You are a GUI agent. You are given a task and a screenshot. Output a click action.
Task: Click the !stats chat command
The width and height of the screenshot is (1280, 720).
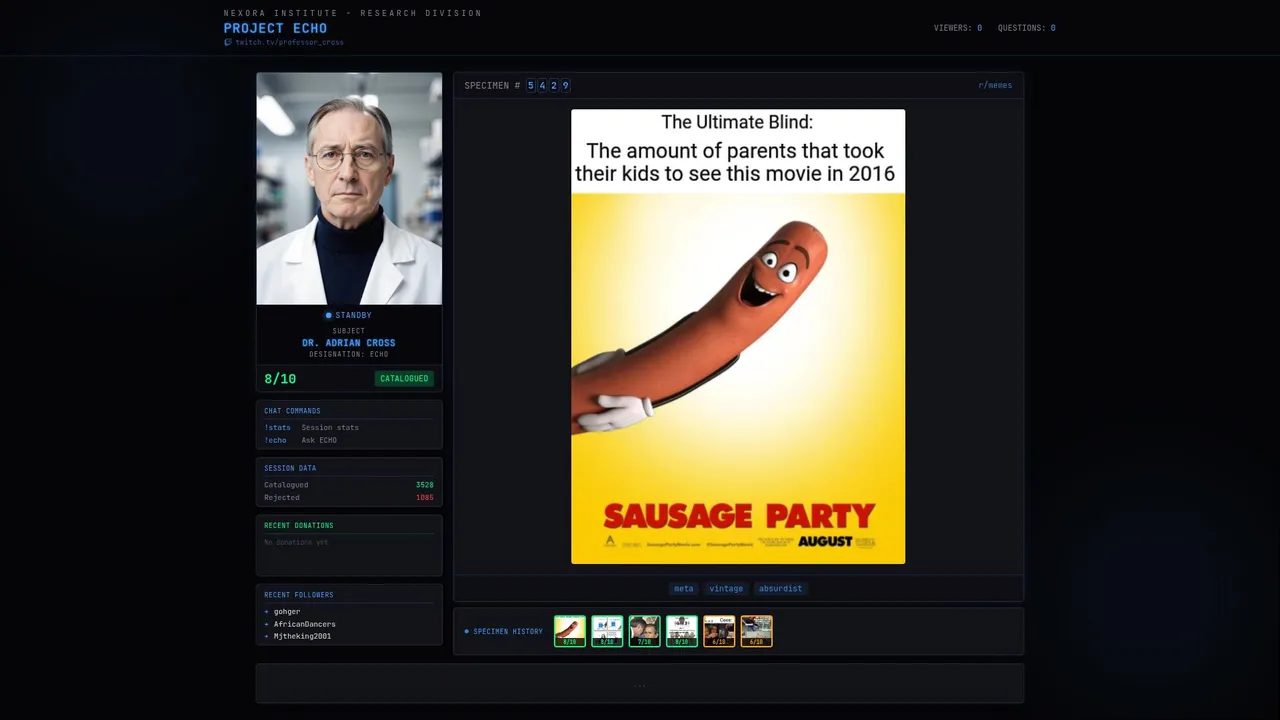pyautogui.click(x=277, y=427)
